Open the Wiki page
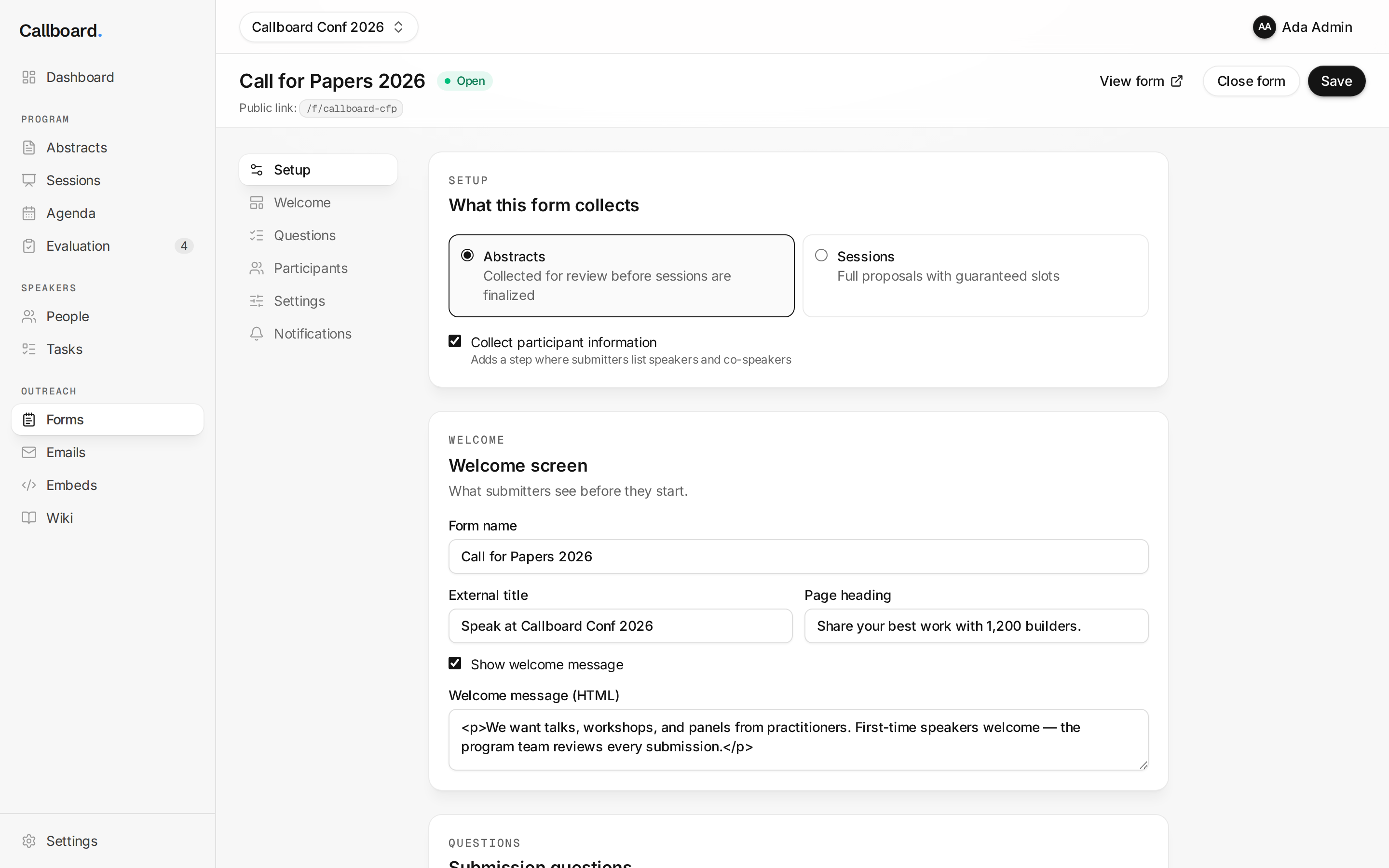The image size is (1389, 868). tap(108, 518)
